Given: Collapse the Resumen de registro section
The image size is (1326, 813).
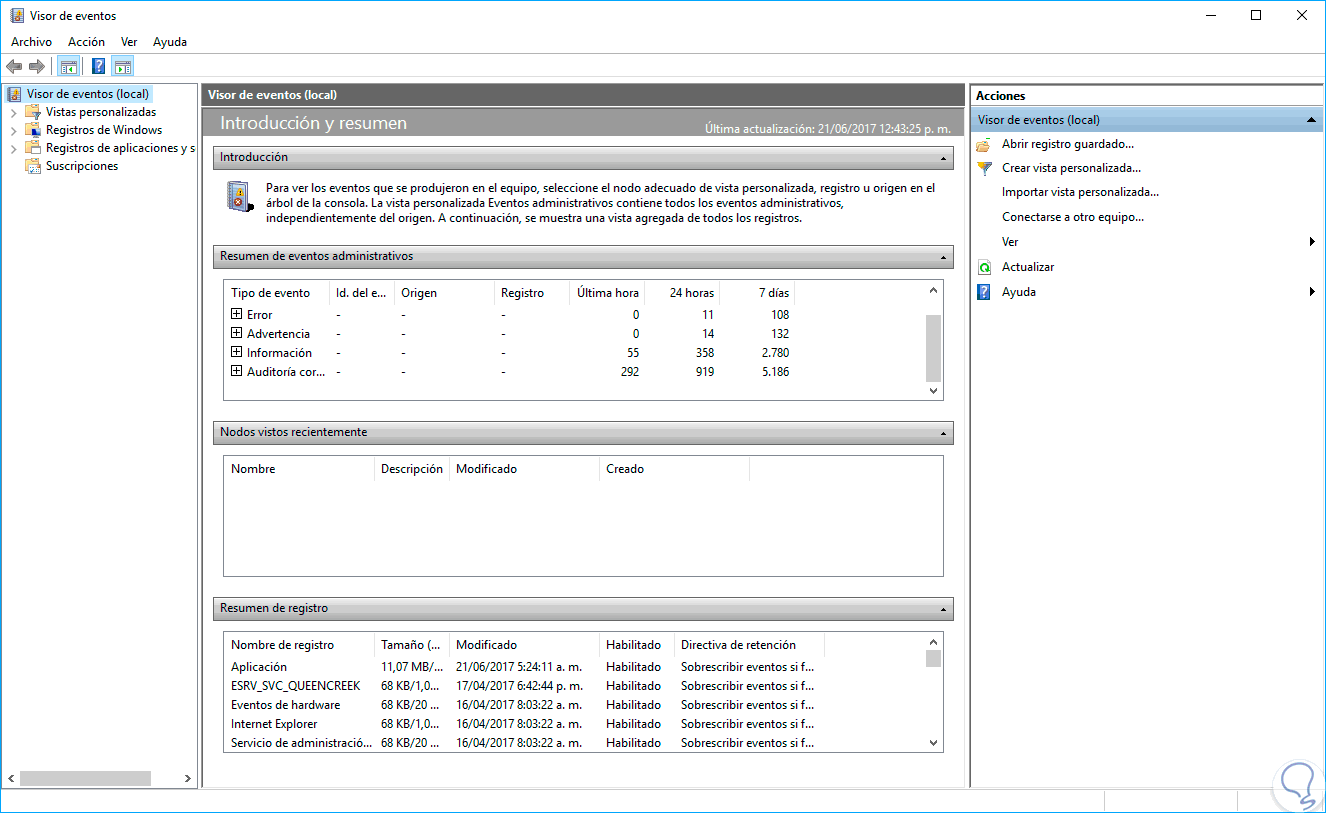Looking at the screenshot, I should [x=943, y=609].
